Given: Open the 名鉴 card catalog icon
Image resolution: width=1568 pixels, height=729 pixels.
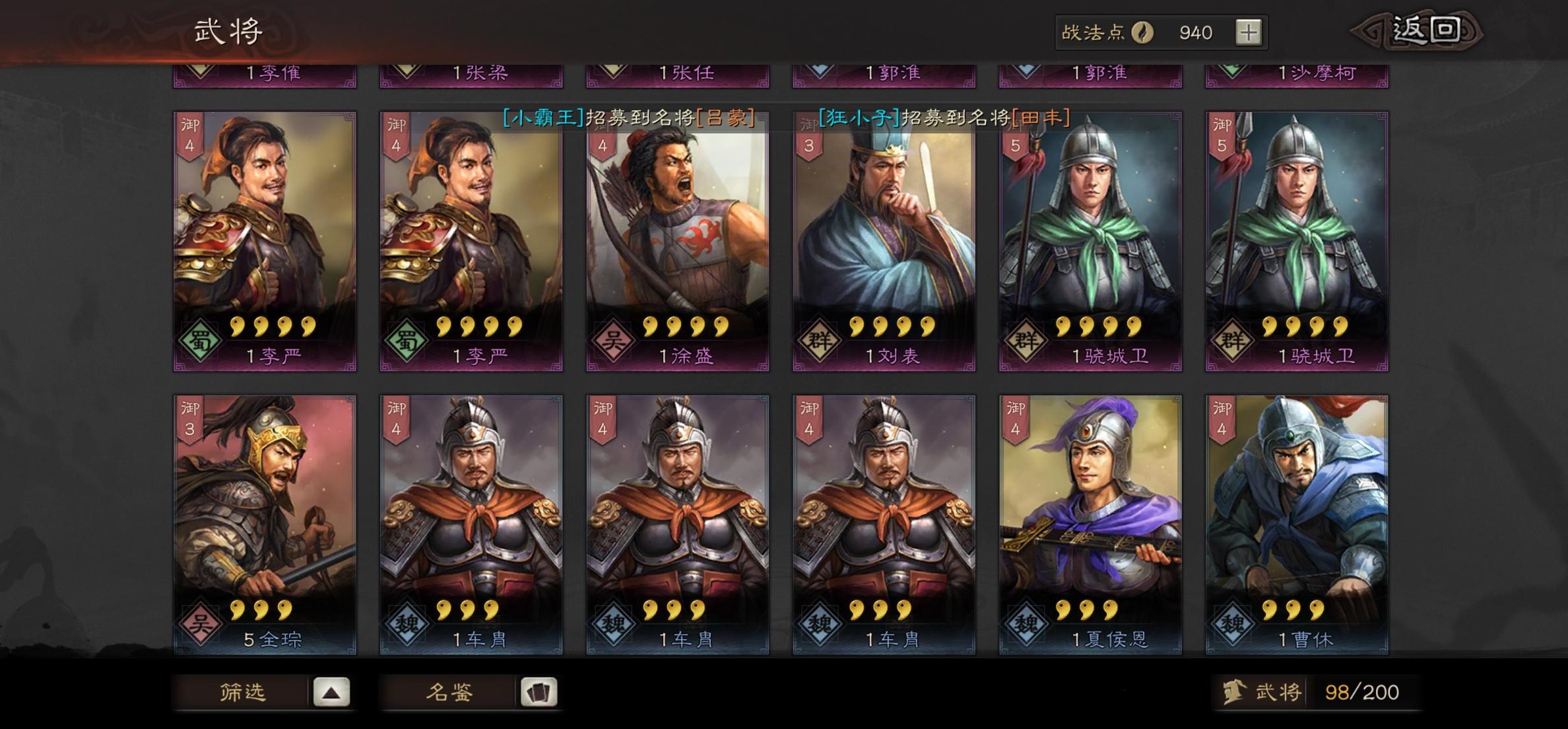Looking at the screenshot, I should (x=539, y=692).
